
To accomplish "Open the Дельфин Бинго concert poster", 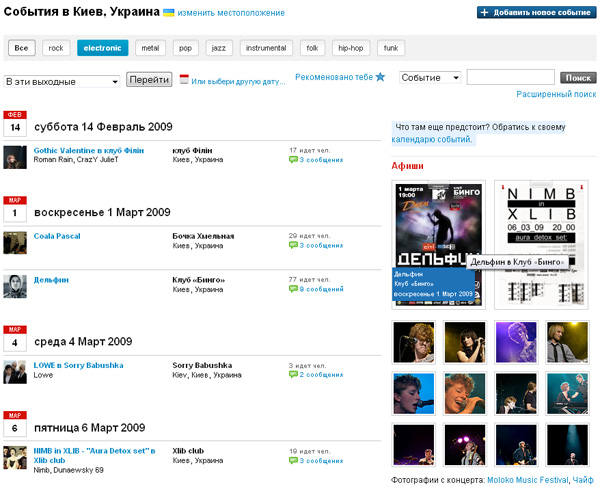I will [x=439, y=245].
